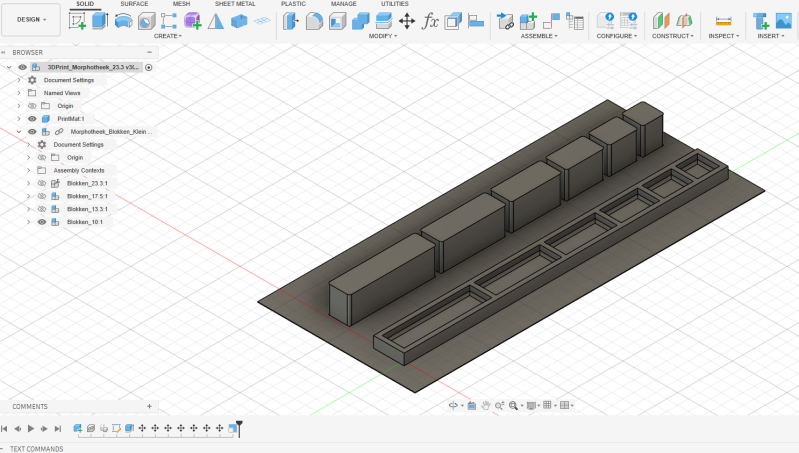Viewport: 799px width, 453px height.
Task: Toggle visibility of root 3DPrint_Morphotheek component
Action: tap(22, 67)
